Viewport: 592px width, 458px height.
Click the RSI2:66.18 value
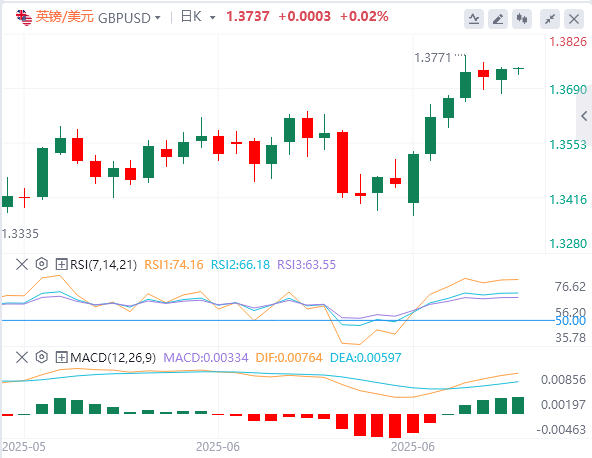point(240,264)
